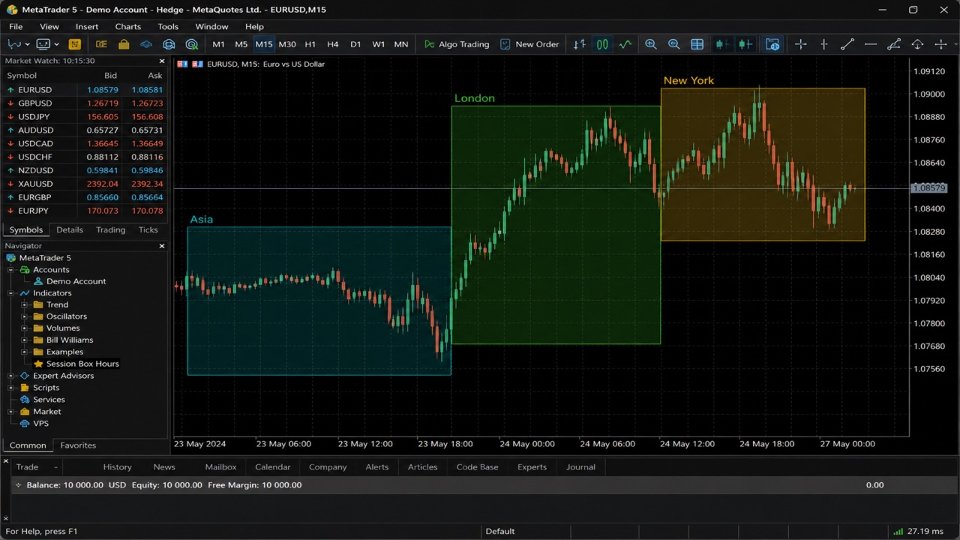Image resolution: width=960 pixels, height=540 pixels.
Task: Switch timeframe to D1
Action: (x=356, y=44)
